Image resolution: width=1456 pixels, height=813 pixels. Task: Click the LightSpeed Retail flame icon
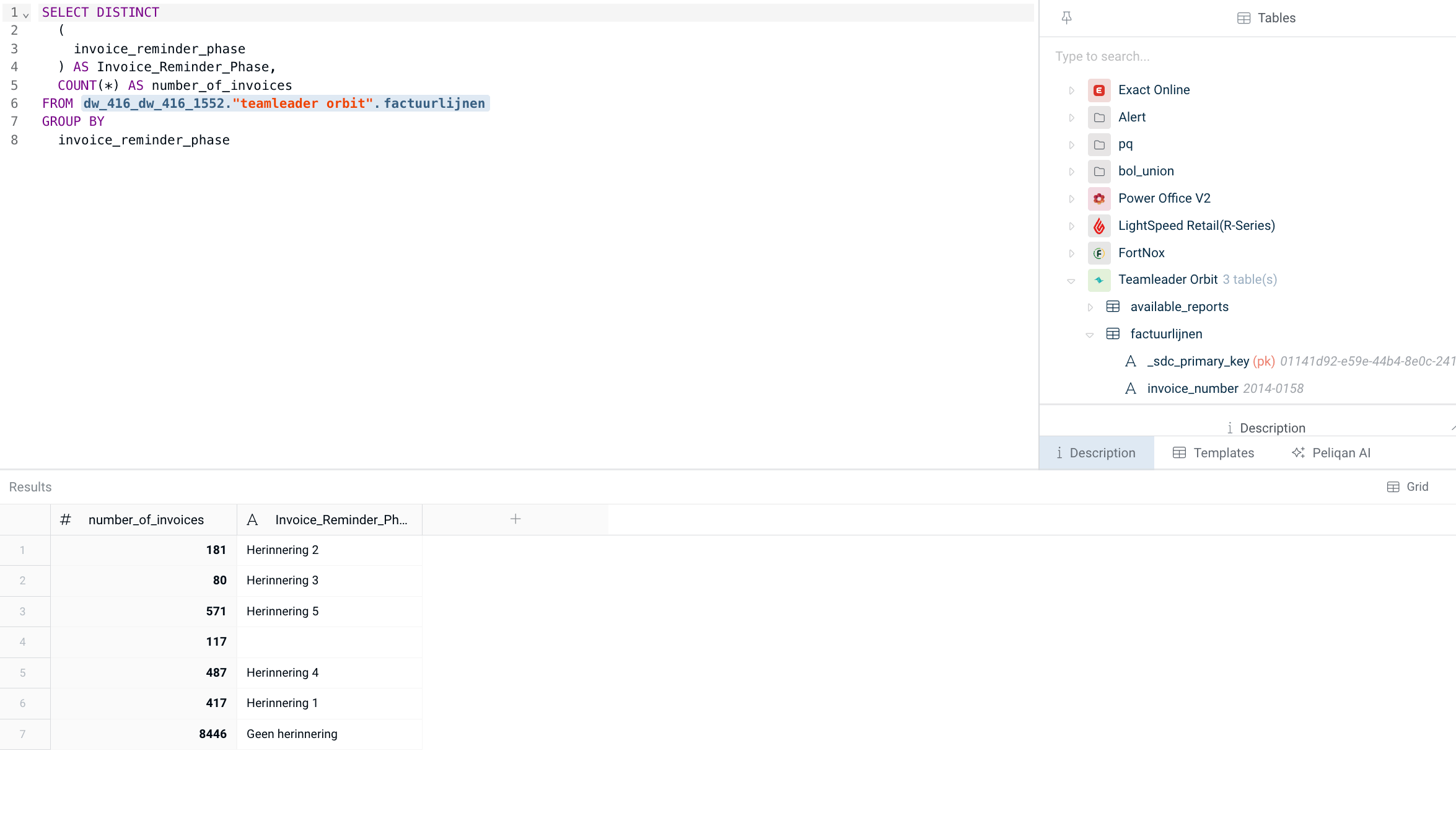[1099, 226]
